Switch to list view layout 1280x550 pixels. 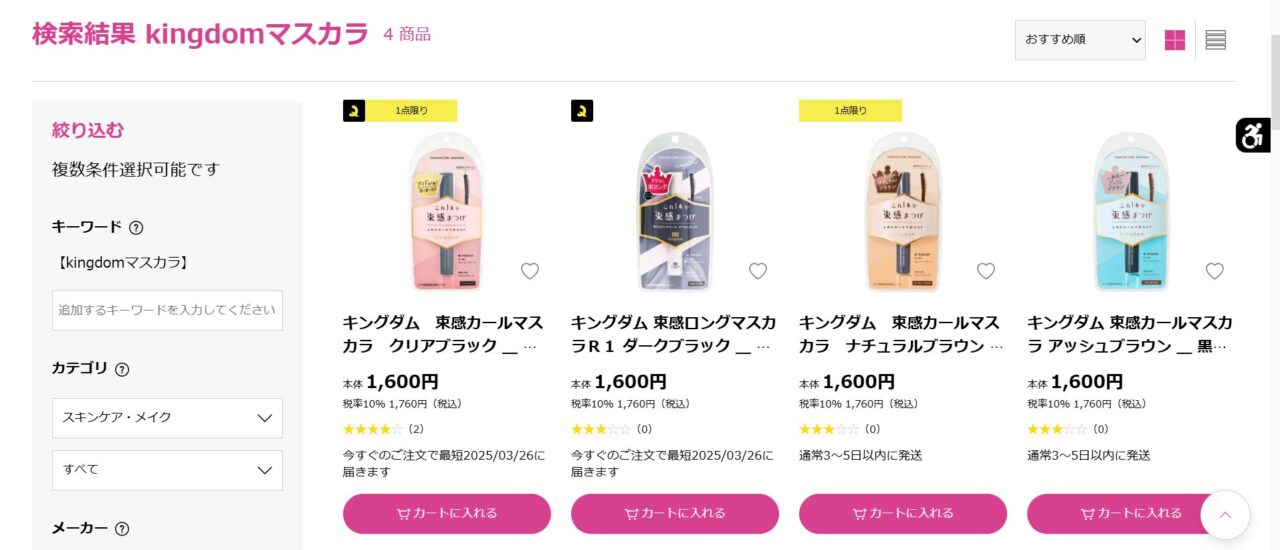point(1216,40)
